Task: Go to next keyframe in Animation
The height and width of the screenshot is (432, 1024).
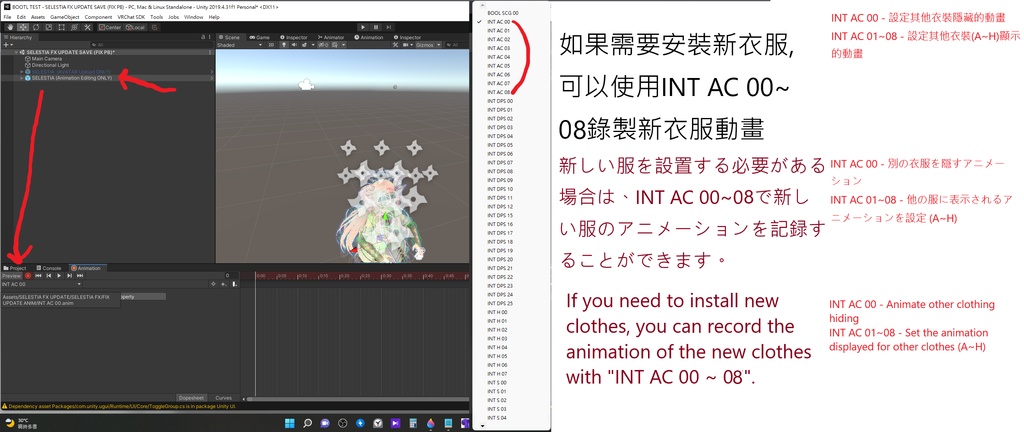Action: coord(69,276)
